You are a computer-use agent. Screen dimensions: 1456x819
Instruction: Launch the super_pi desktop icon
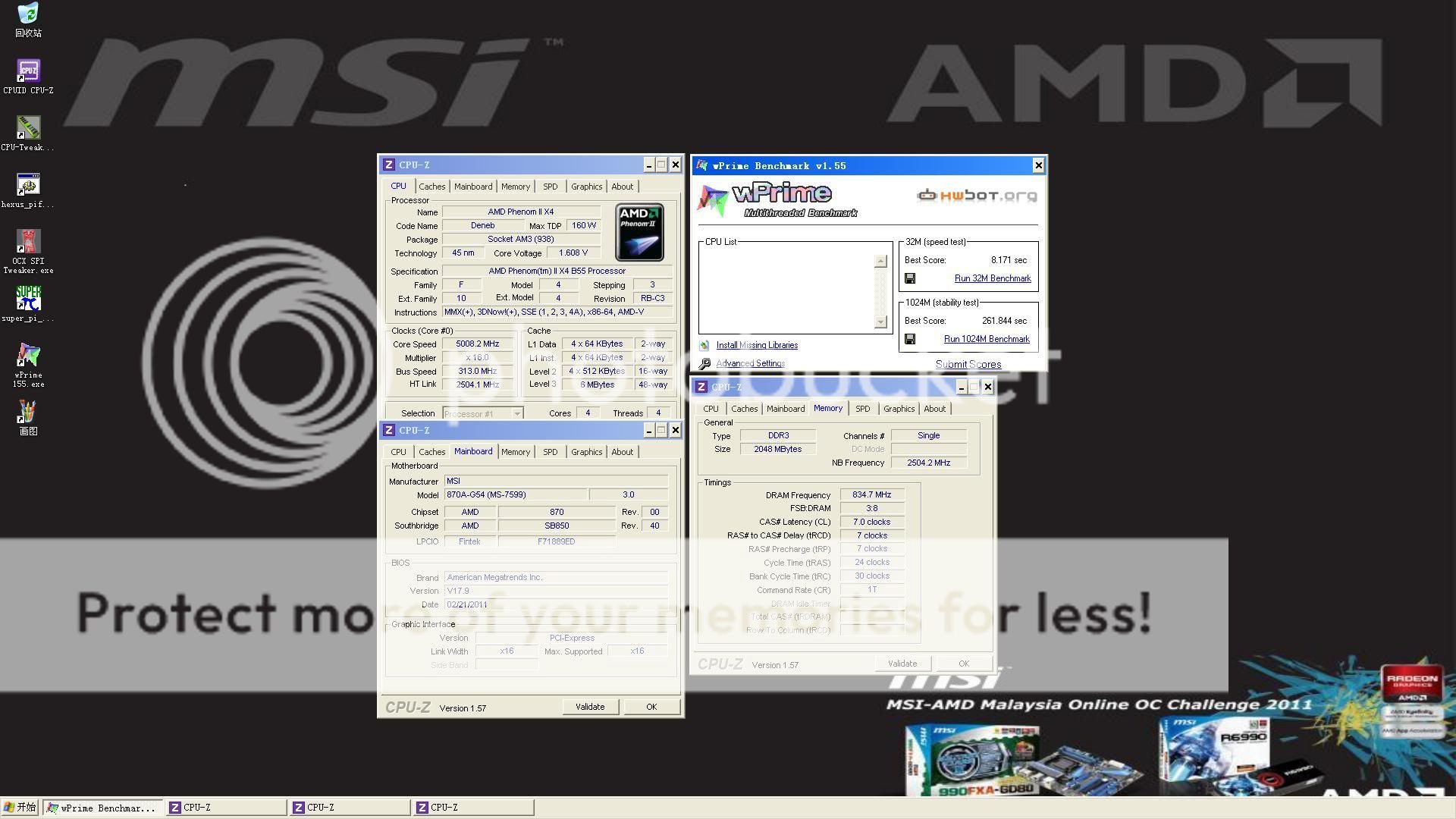(x=28, y=299)
